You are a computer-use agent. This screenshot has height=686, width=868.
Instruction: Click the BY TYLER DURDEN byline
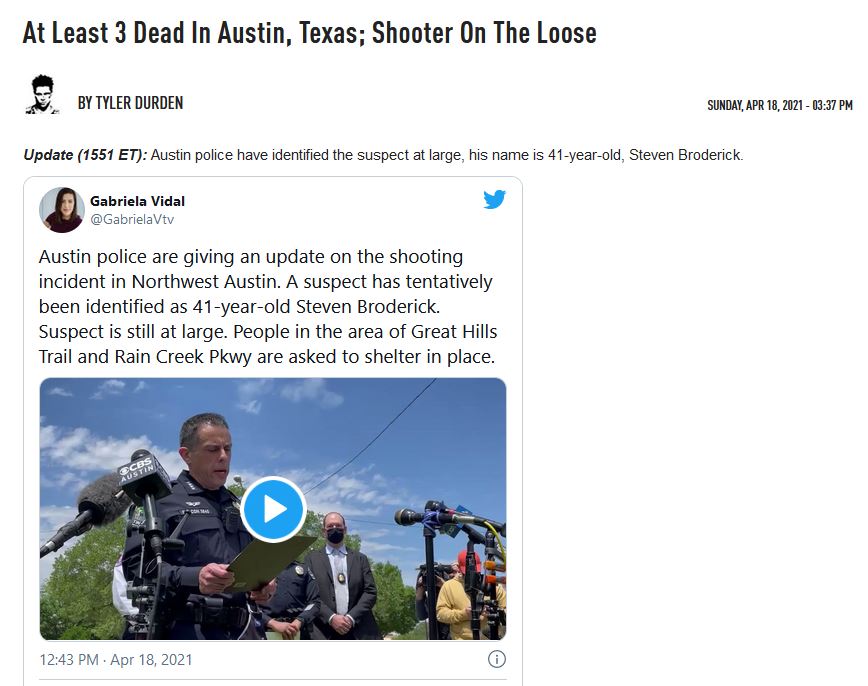pos(130,103)
